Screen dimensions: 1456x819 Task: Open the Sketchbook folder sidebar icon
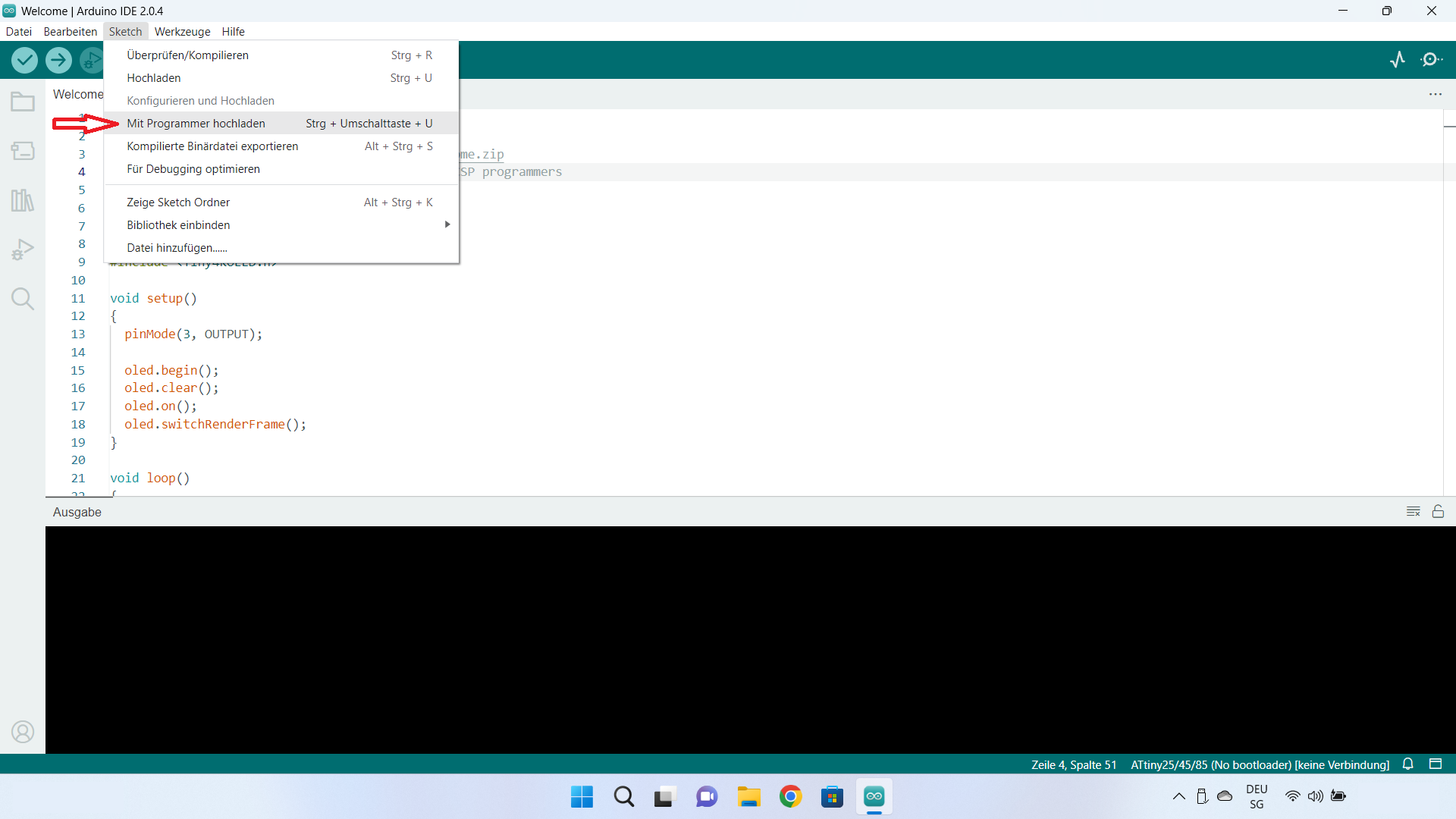click(23, 102)
